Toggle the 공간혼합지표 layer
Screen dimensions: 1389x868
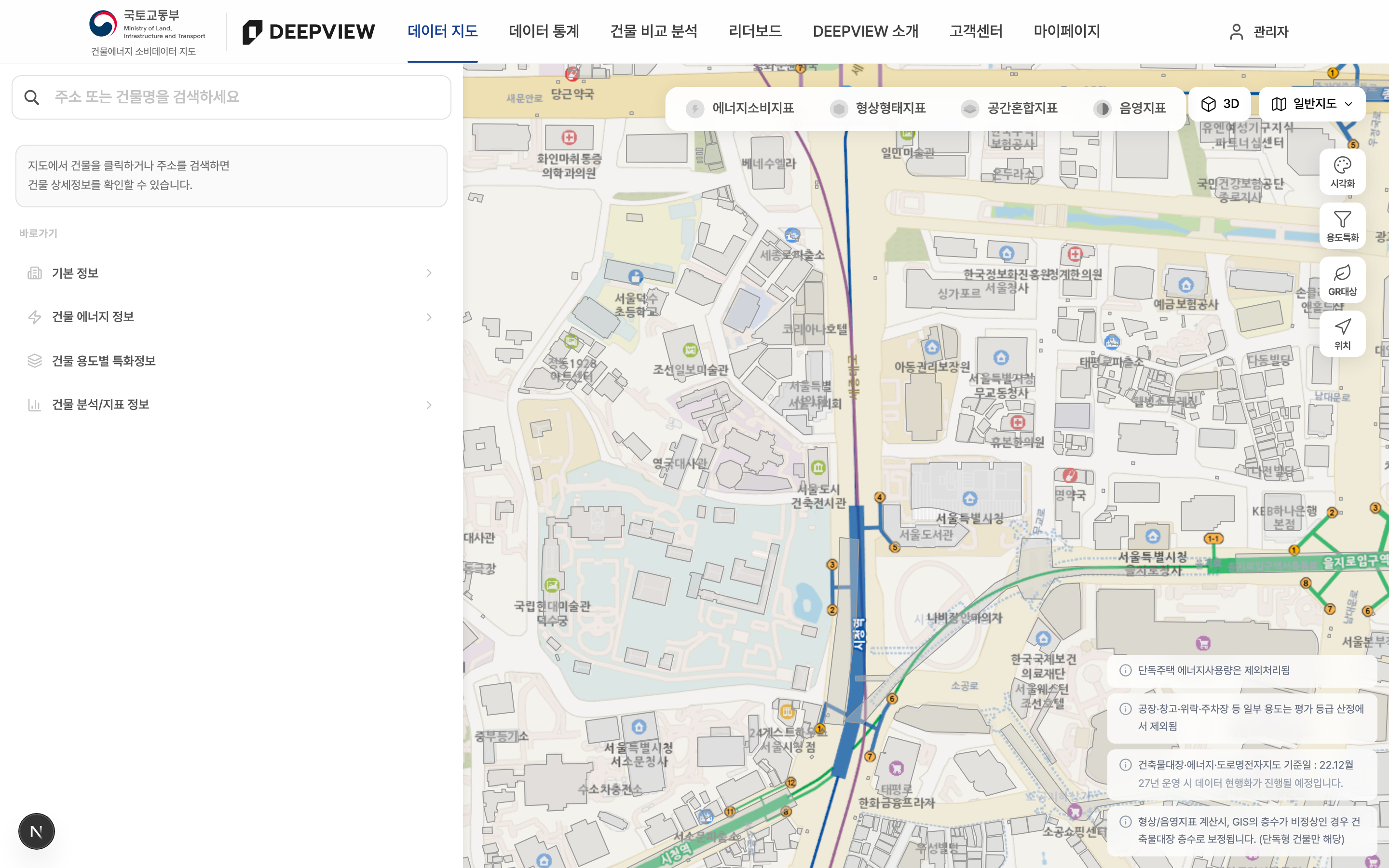[x=1009, y=108]
